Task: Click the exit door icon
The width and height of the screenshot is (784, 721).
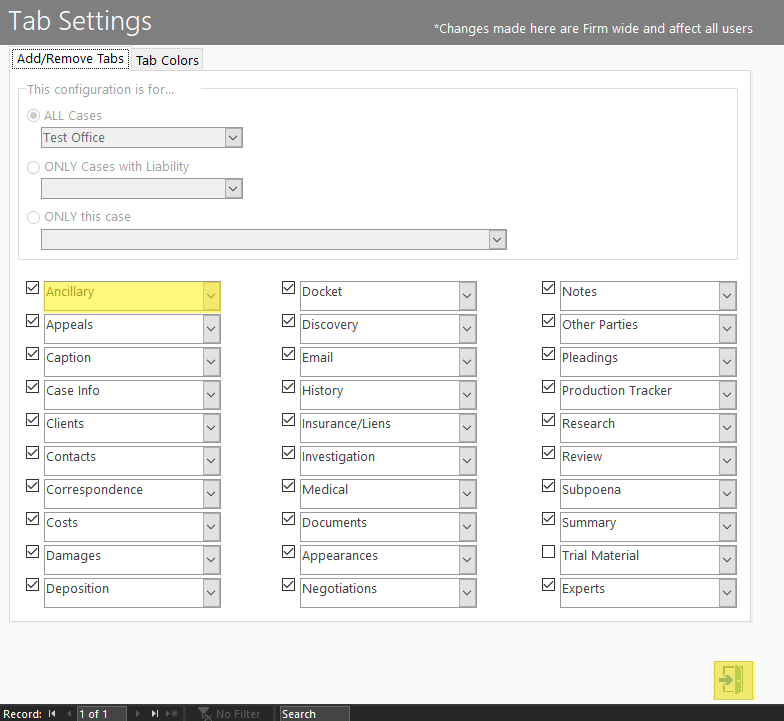Action: 733,680
